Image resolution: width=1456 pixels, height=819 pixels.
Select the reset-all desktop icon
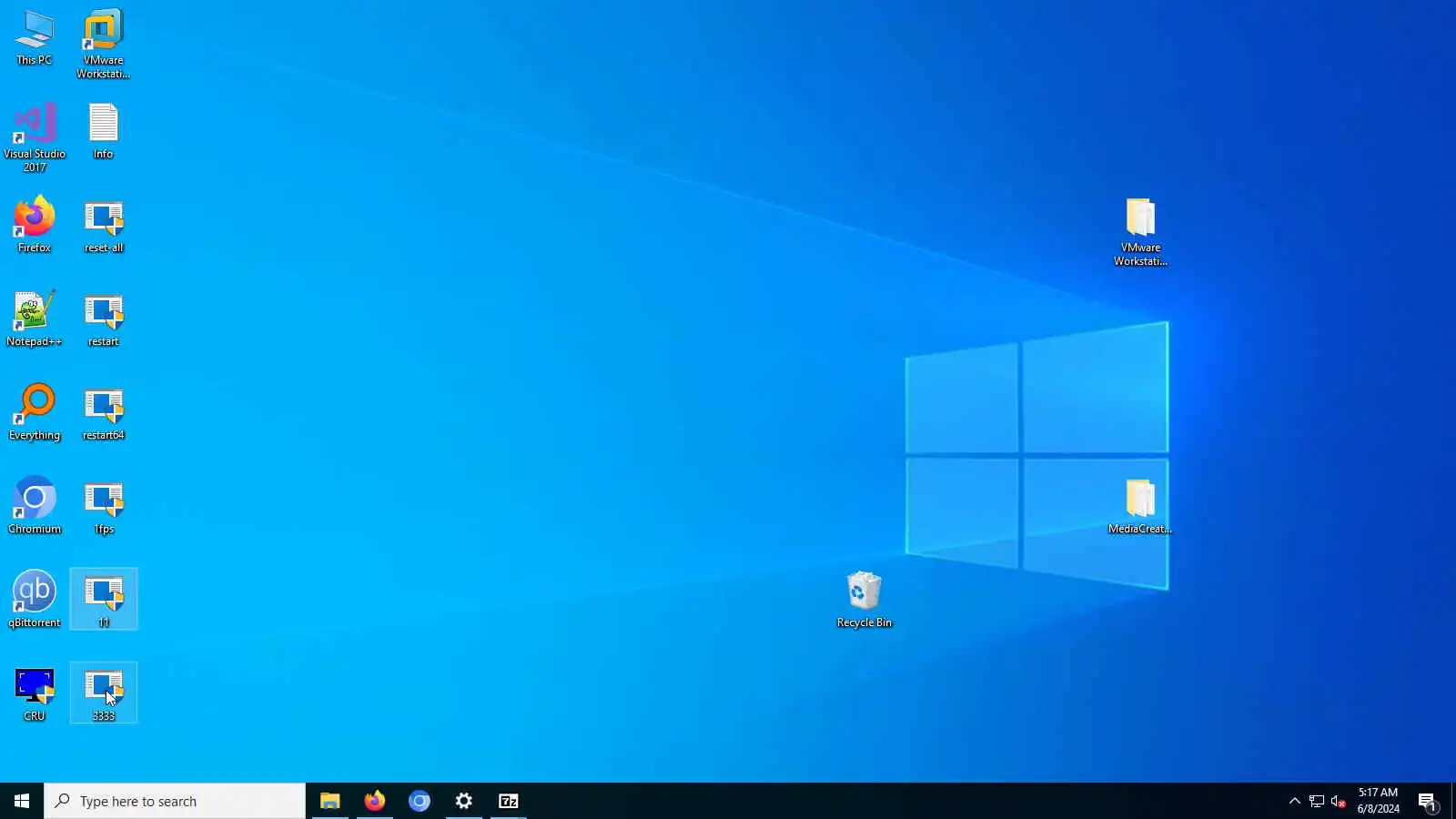(x=103, y=227)
